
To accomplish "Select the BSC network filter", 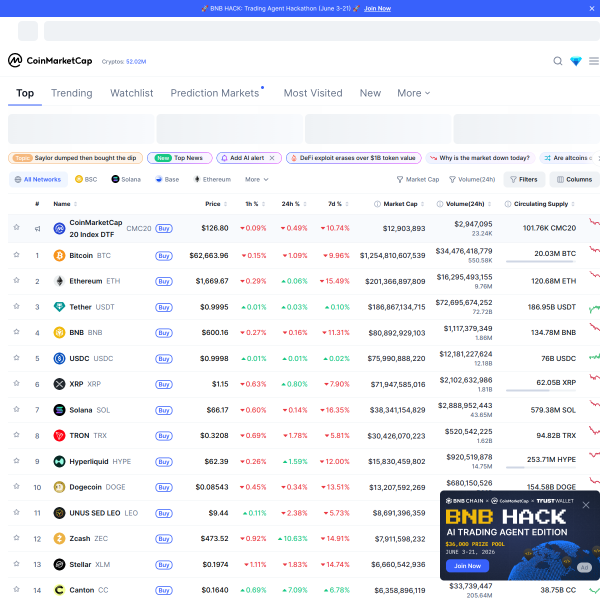I will click(x=86, y=179).
